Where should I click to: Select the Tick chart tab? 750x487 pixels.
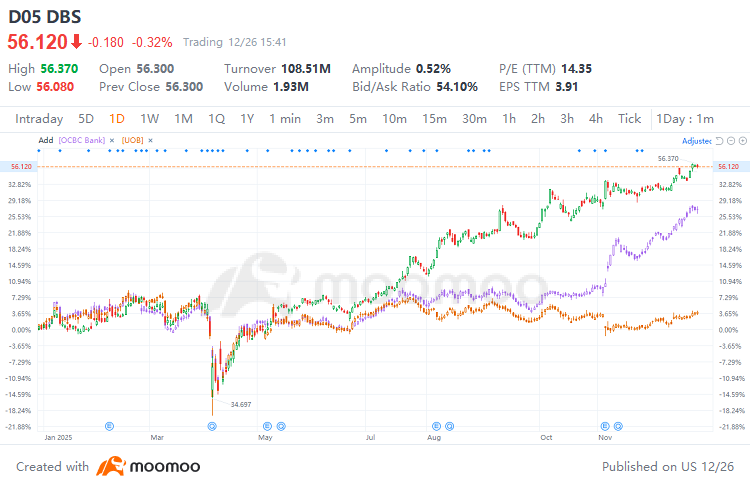click(629, 119)
